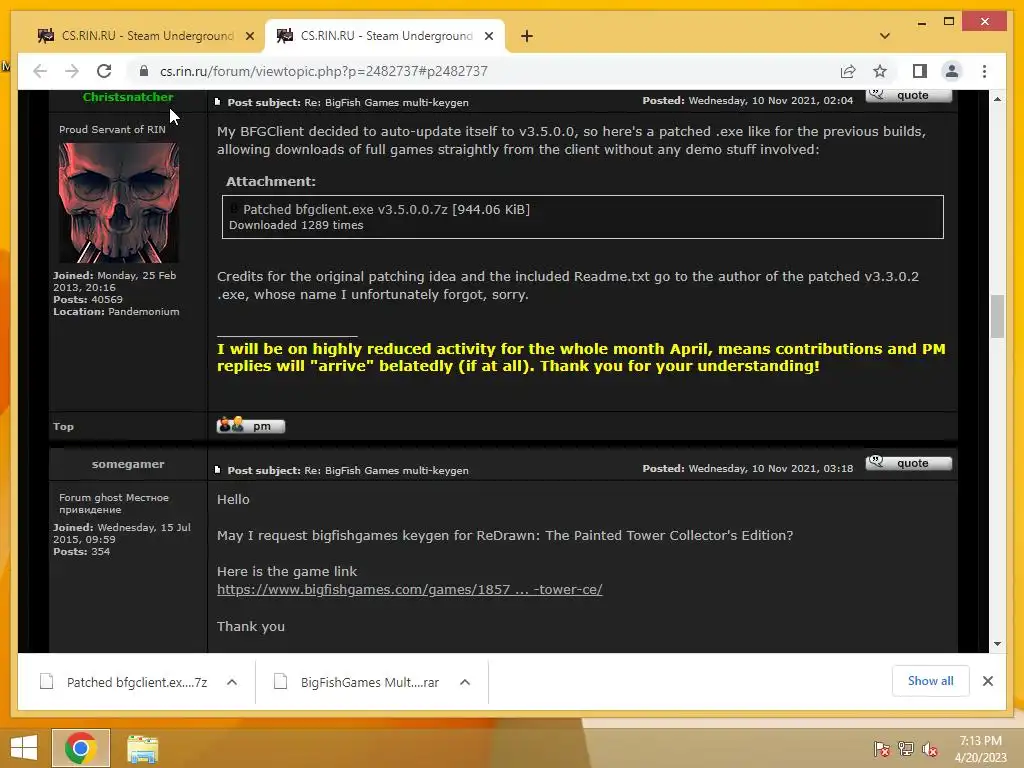Go back to the previous page
Image resolution: width=1024 pixels, height=768 pixels.
pos(40,71)
